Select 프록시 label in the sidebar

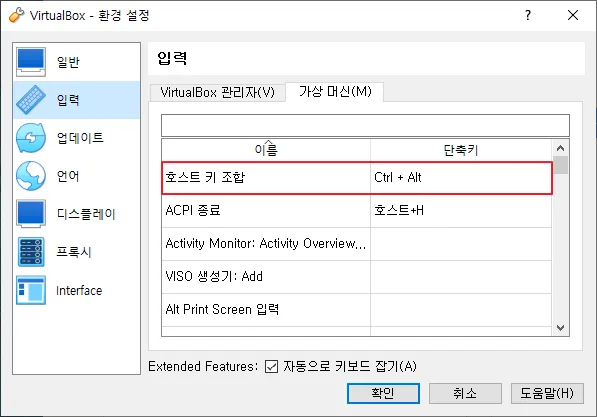tap(74, 252)
